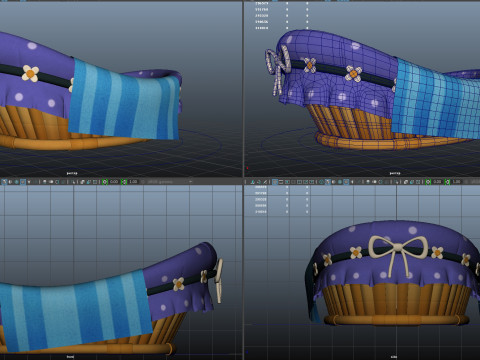The image size is (480, 360).
Task: Click Use All Lights in front view toolbar
Action: (29, 182)
